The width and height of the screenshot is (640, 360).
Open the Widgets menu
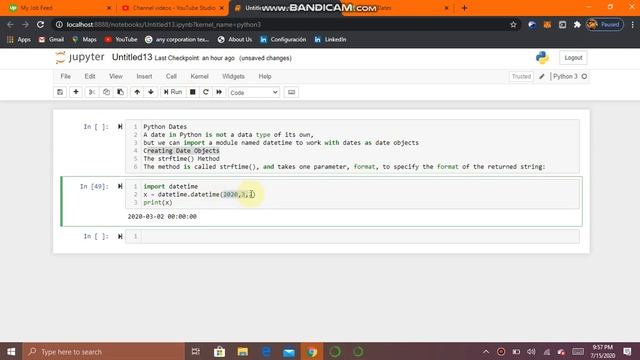click(x=233, y=76)
